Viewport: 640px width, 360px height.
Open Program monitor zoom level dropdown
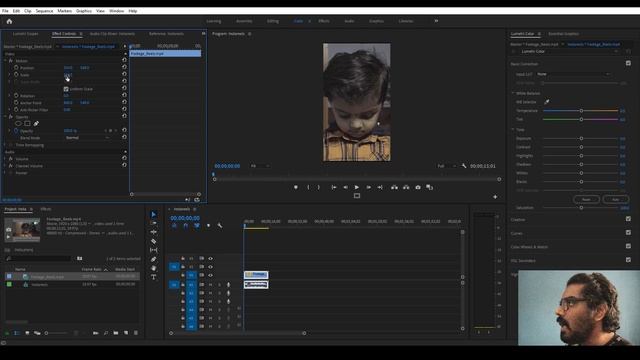260,166
